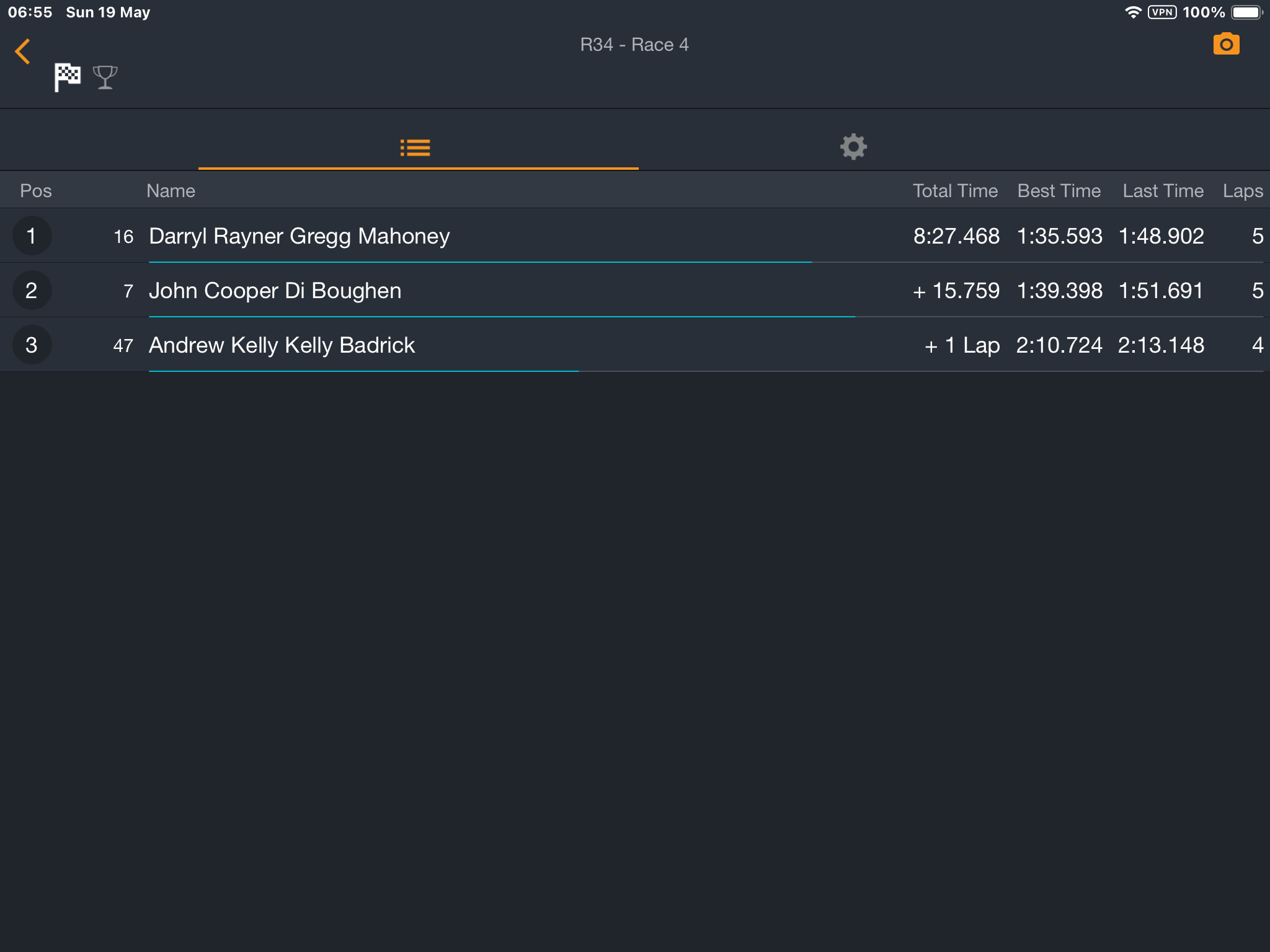The height and width of the screenshot is (952, 1270).
Task: Sort by the Total Time column
Action: tap(955, 191)
